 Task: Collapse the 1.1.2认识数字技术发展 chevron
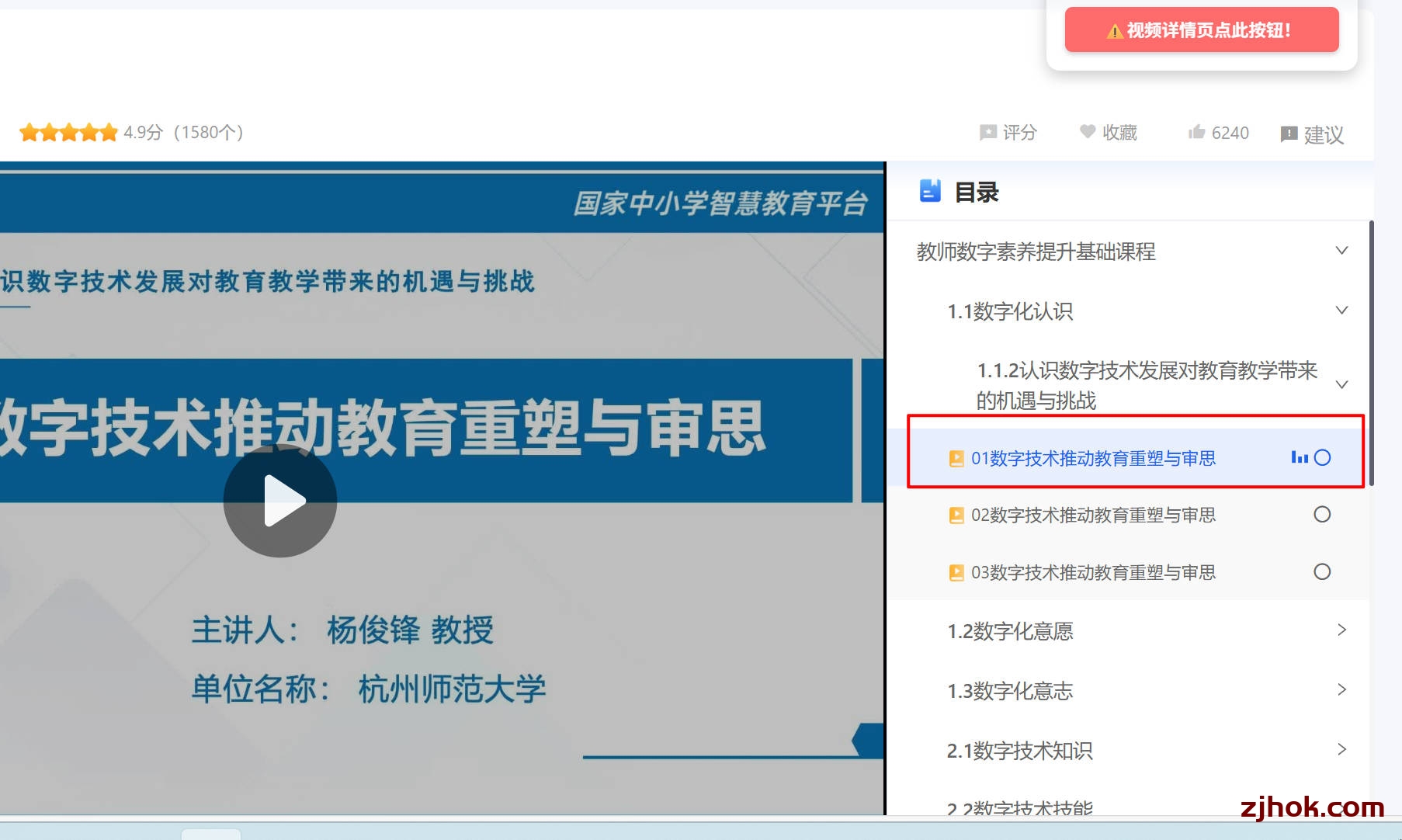coord(1341,384)
